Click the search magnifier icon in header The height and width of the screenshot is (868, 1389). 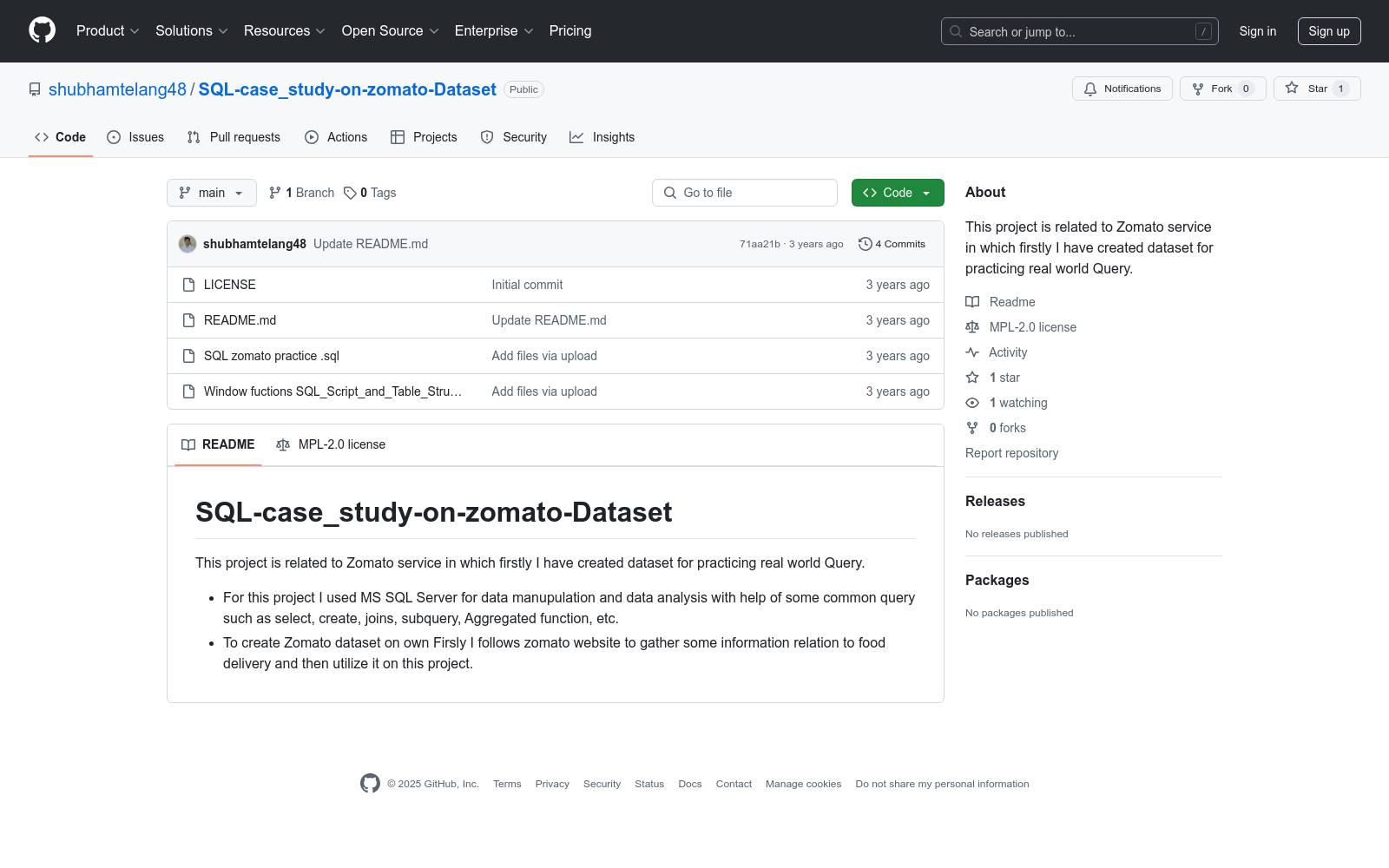[x=956, y=31]
